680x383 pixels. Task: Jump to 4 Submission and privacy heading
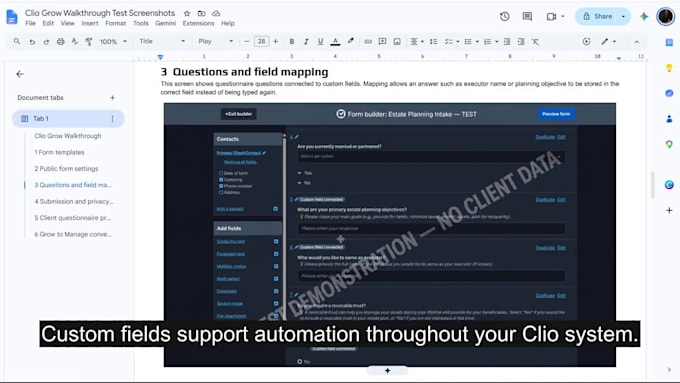tap(74, 201)
